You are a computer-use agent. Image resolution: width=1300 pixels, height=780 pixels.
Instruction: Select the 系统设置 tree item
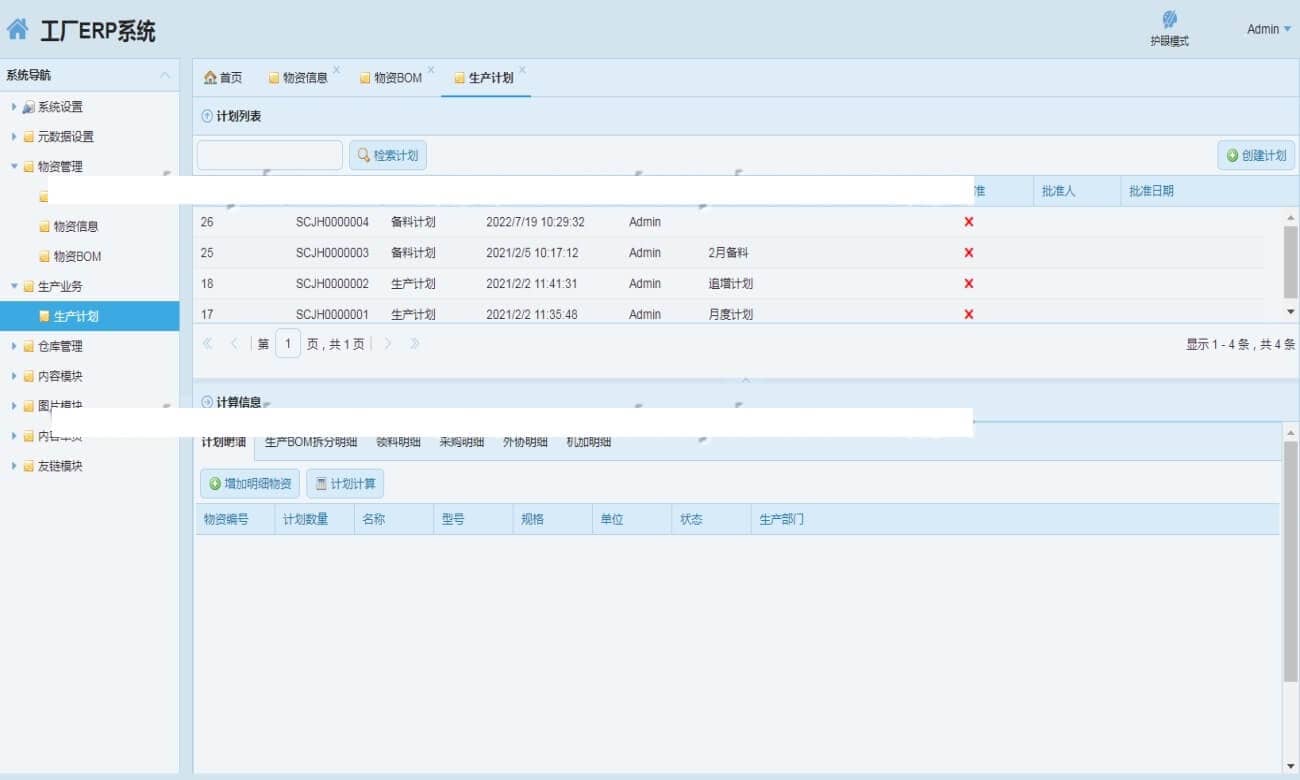(x=60, y=106)
